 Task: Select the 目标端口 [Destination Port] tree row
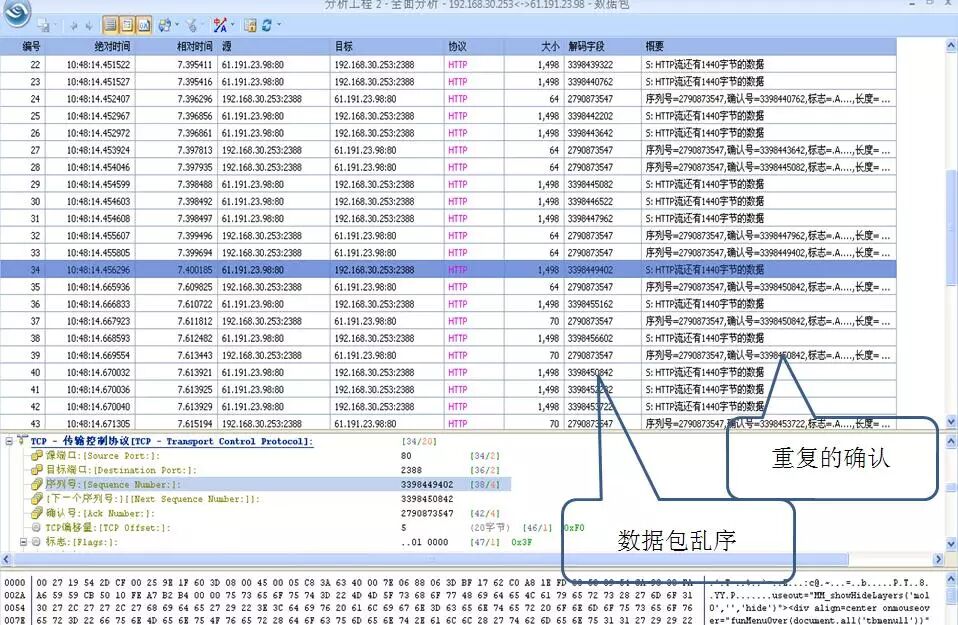(x=121, y=470)
